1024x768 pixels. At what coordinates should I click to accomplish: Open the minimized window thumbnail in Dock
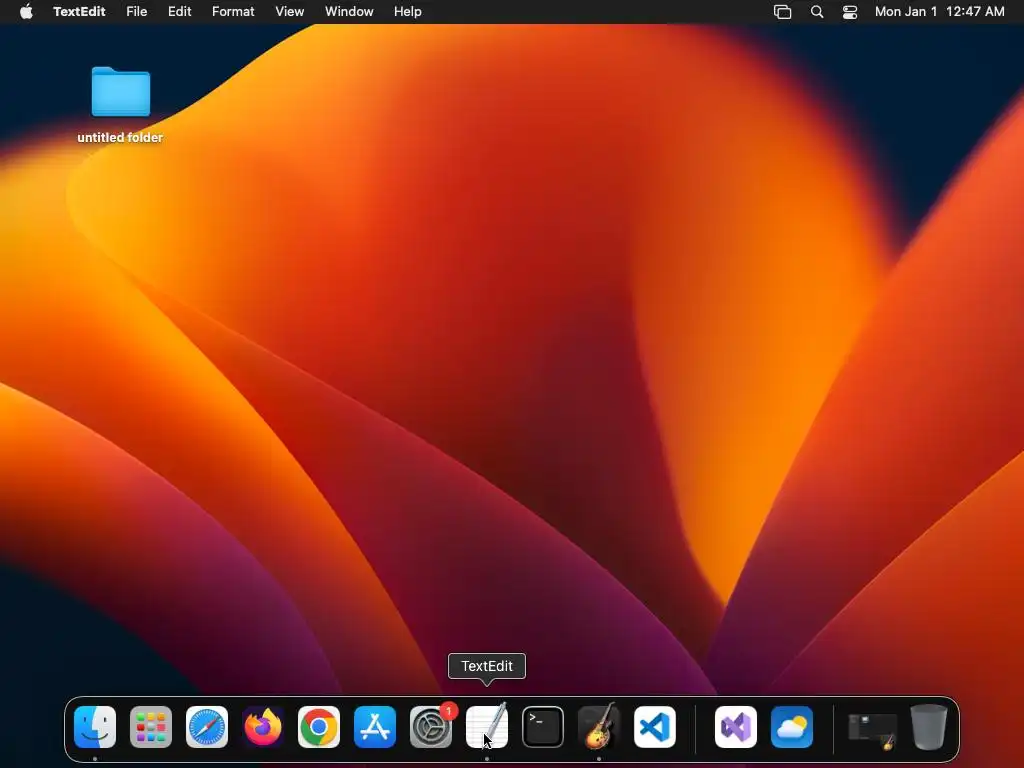(872, 729)
